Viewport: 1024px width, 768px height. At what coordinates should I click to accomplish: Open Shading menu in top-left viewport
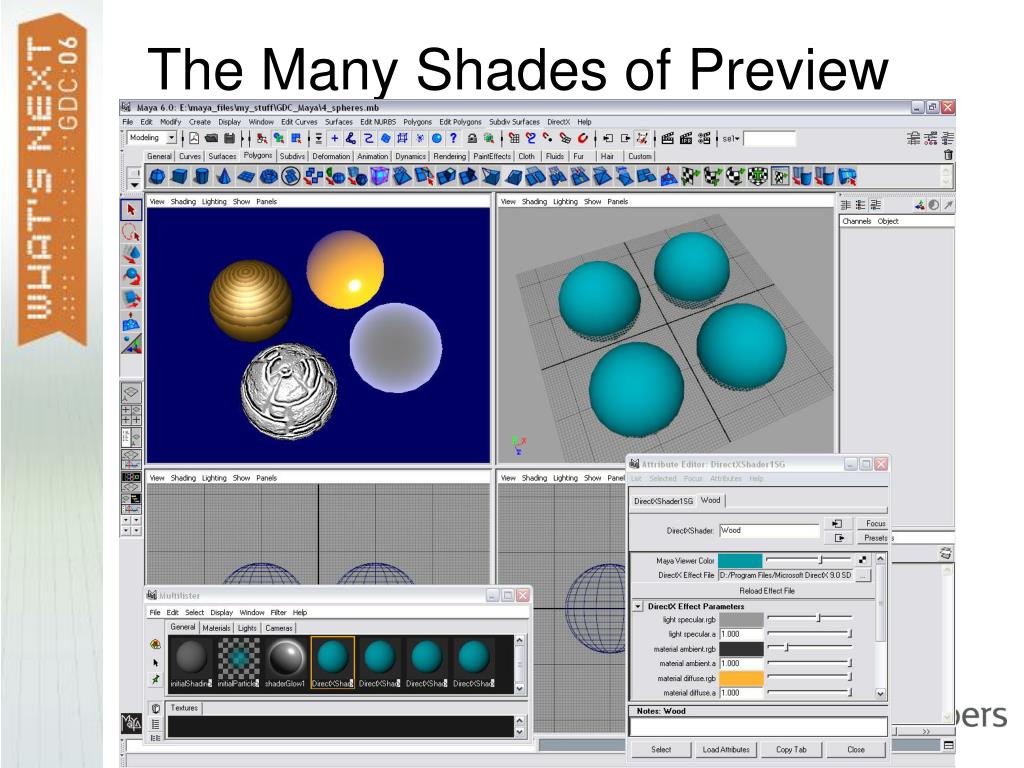coord(183,202)
